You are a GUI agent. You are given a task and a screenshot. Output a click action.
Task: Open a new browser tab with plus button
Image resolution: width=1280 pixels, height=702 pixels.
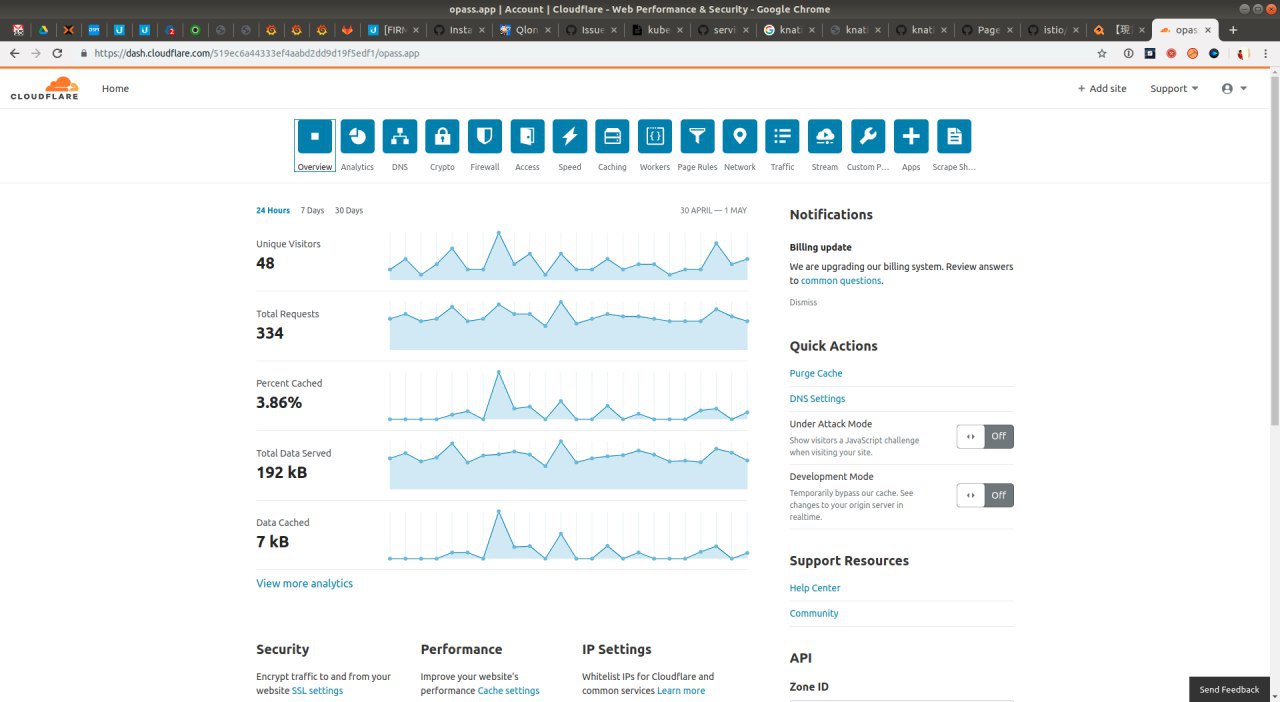[x=1233, y=30]
